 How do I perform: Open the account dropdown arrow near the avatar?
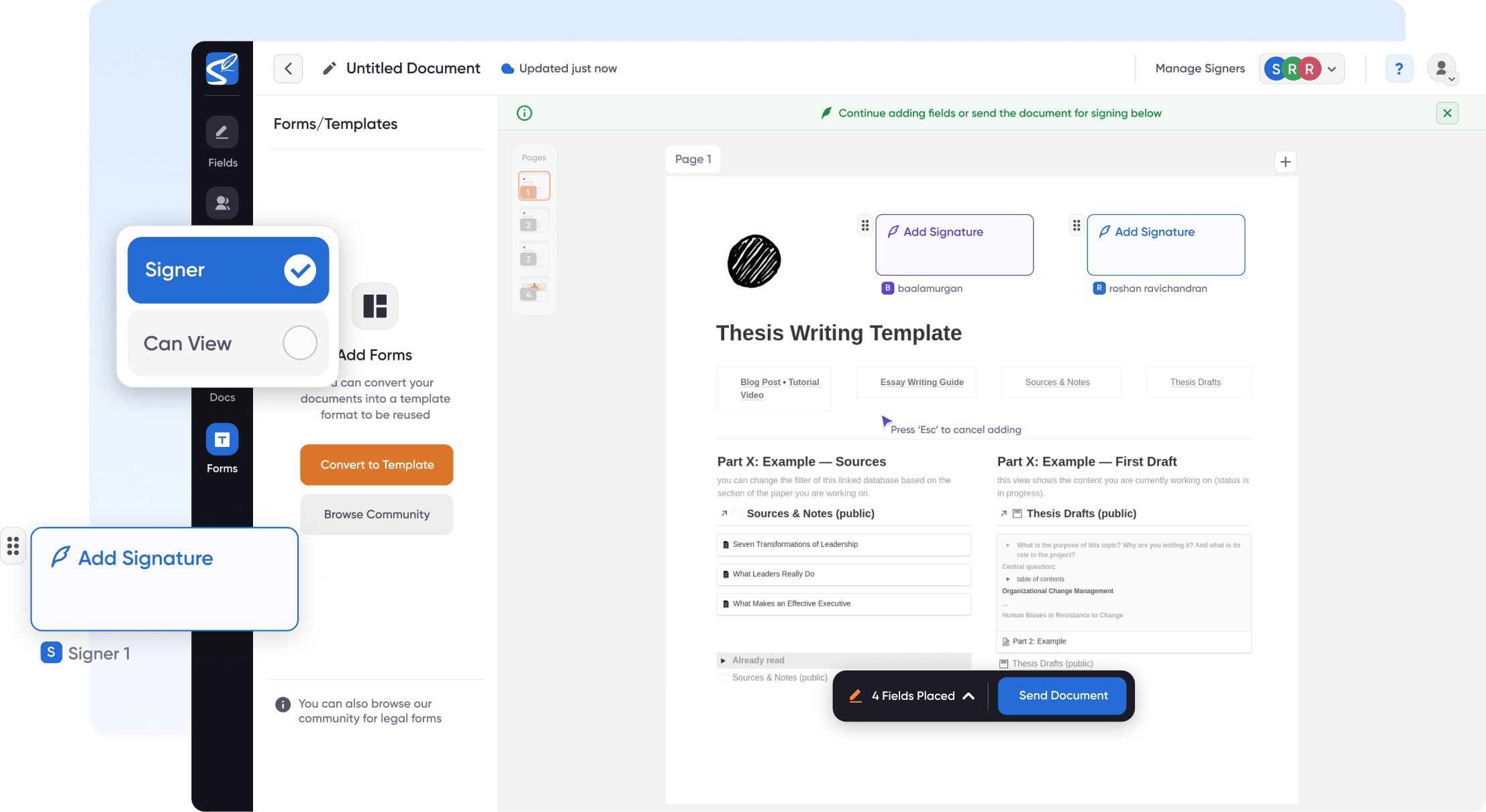tap(1452, 79)
